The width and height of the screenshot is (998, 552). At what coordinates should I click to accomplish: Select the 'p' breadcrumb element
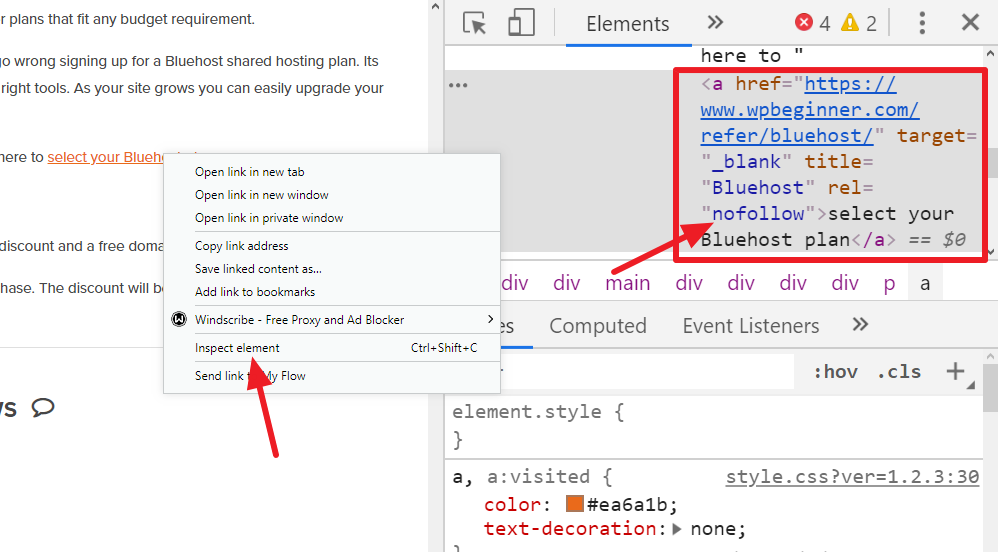tap(889, 283)
